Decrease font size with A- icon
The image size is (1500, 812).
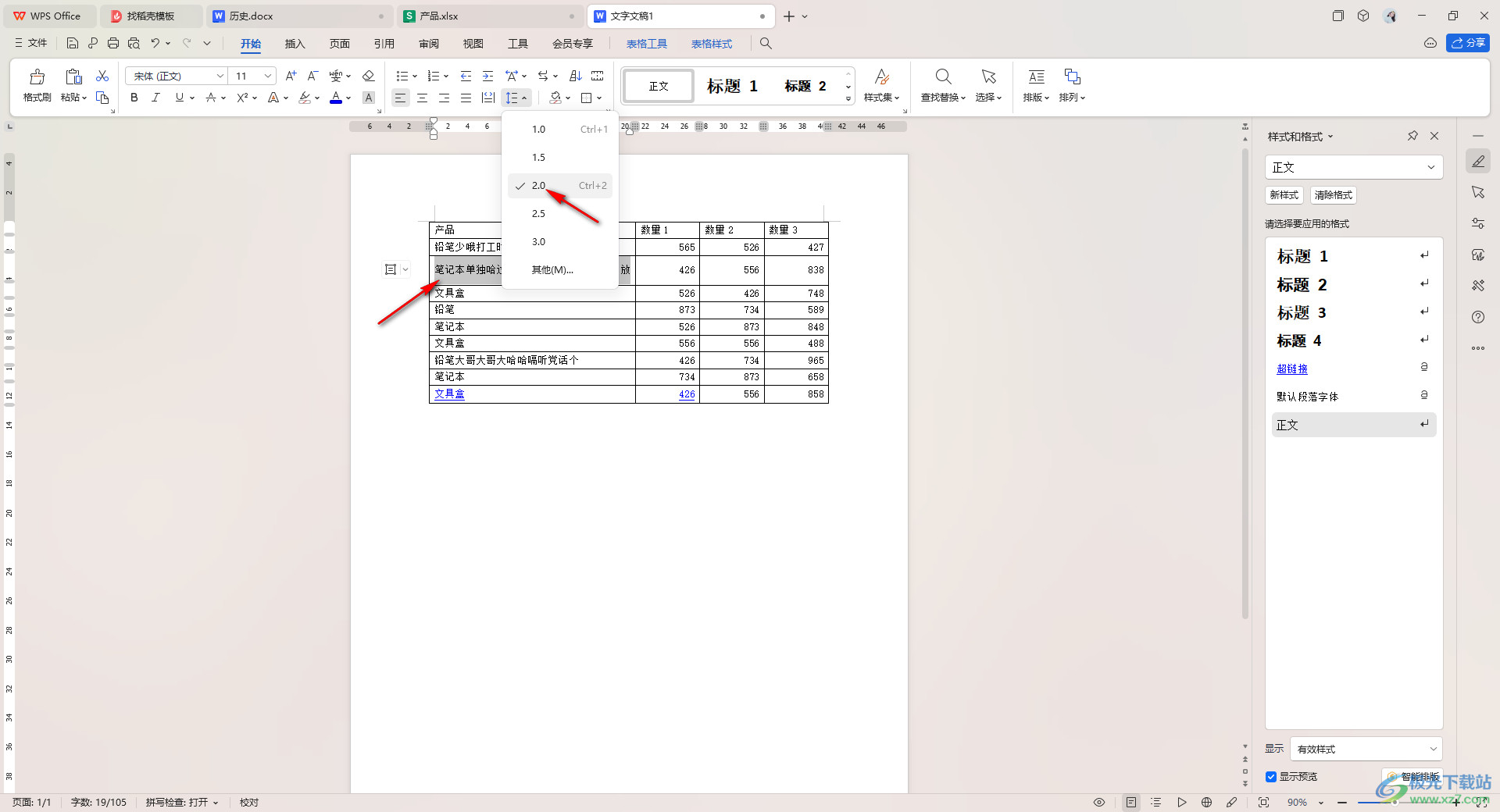(x=312, y=76)
